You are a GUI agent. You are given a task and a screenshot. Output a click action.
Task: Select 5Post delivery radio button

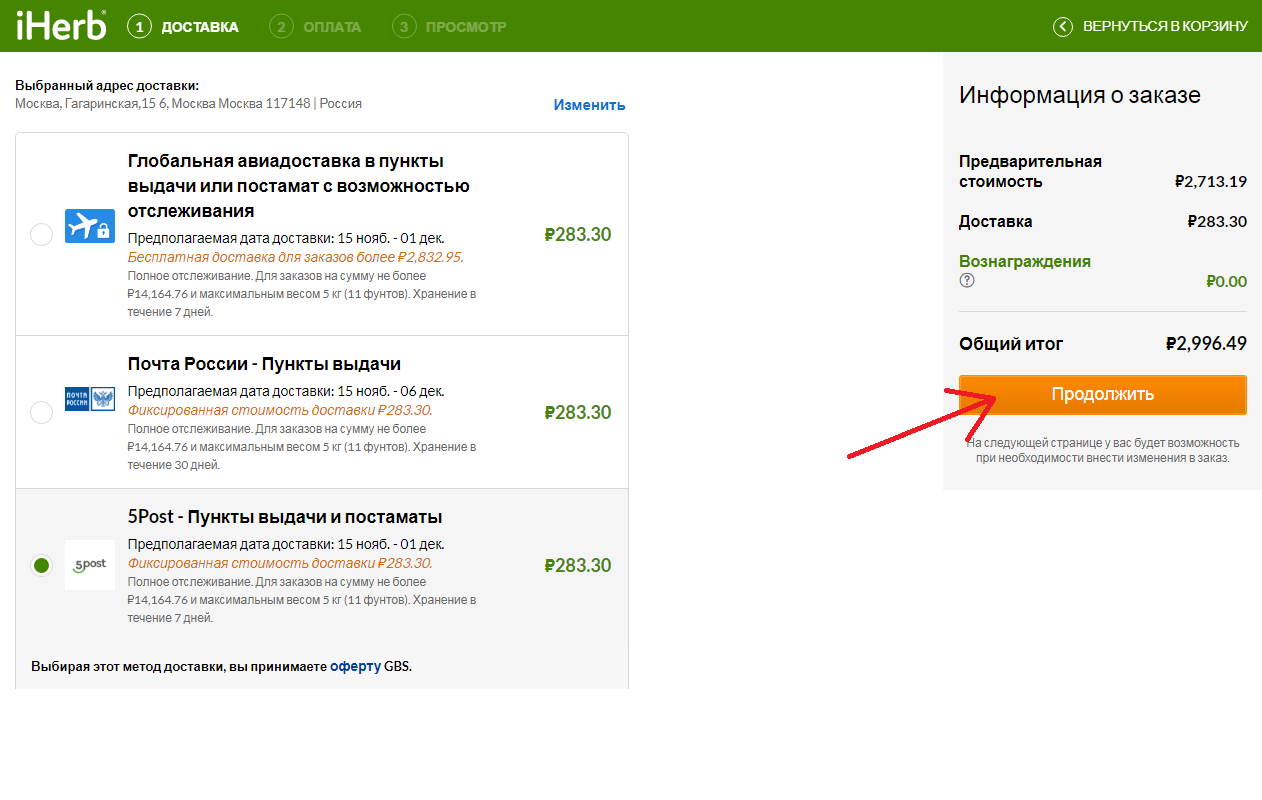pos(41,565)
